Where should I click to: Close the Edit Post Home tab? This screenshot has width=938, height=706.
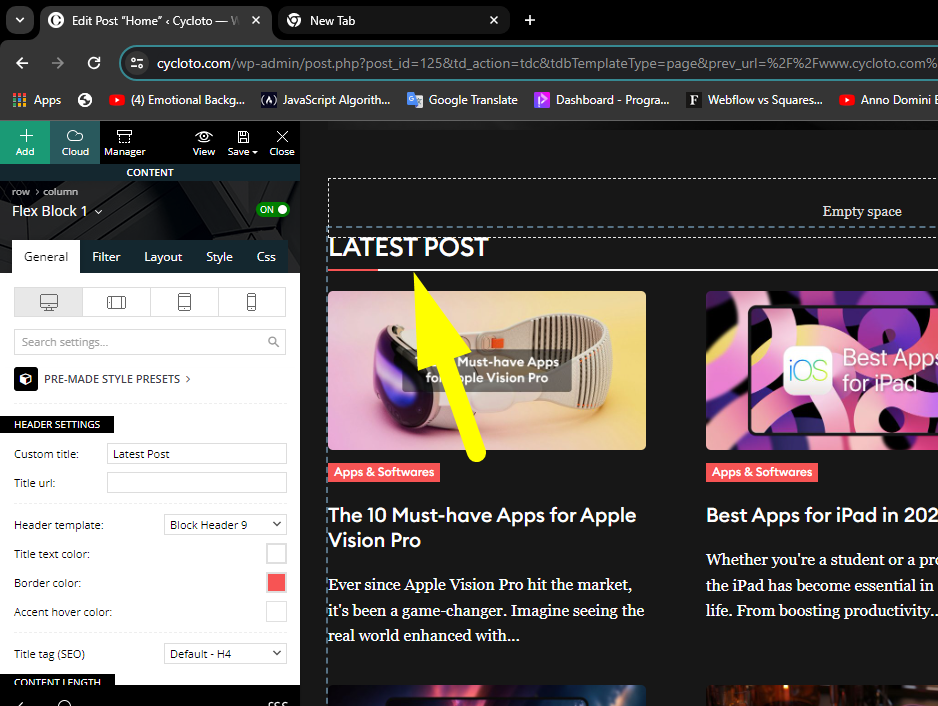tap(255, 20)
